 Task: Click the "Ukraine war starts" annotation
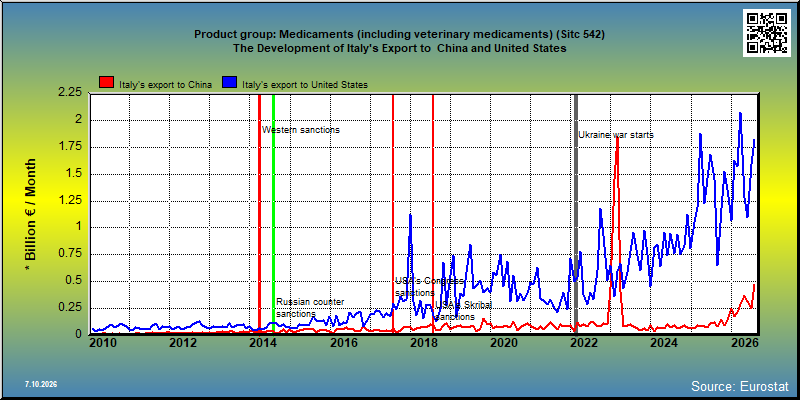(x=616, y=135)
